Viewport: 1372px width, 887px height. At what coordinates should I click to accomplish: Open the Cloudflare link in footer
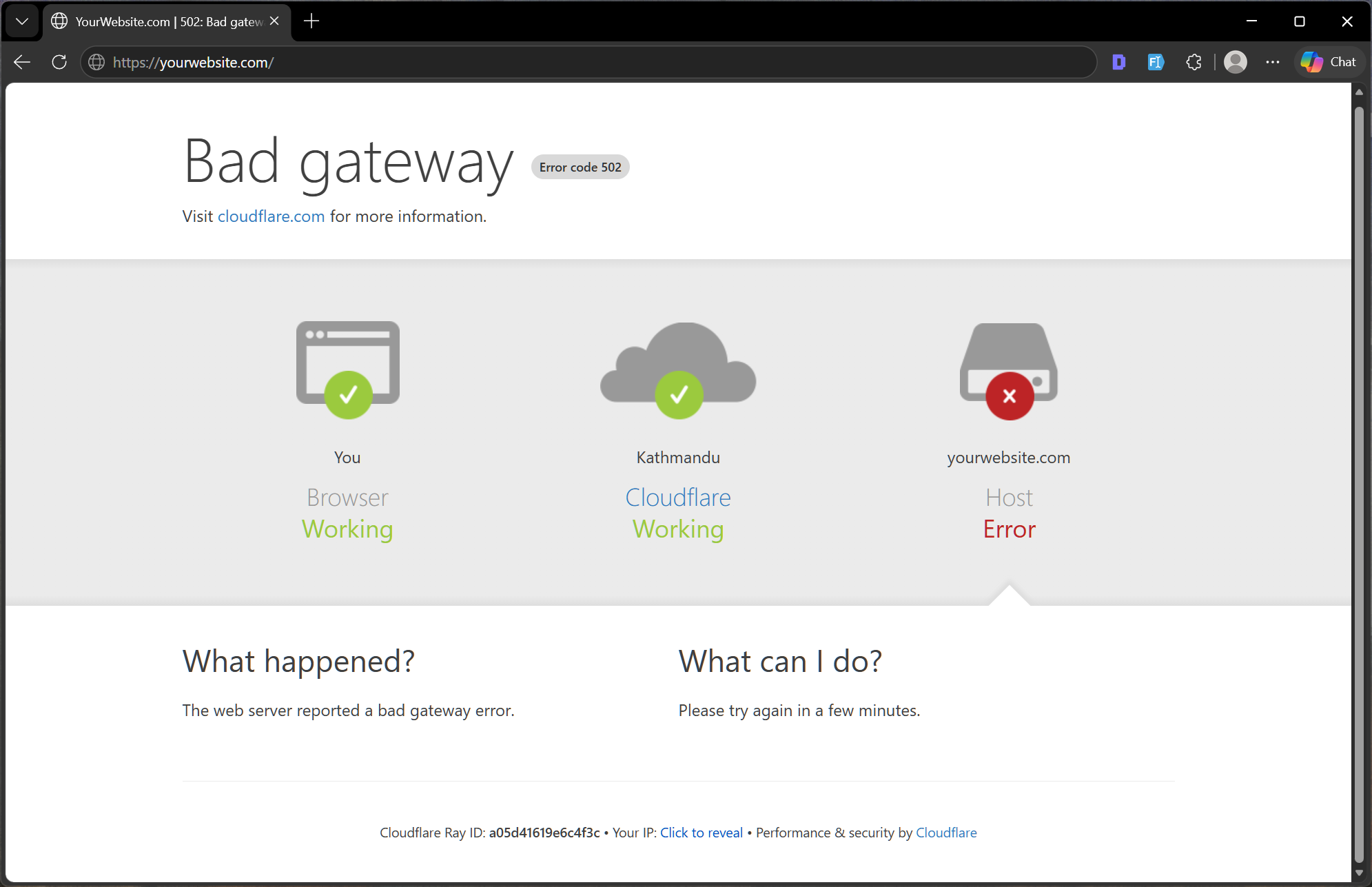click(x=946, y=833)
